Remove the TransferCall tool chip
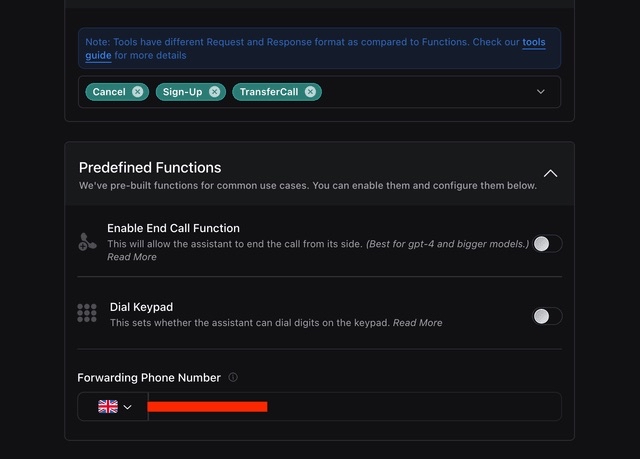The image size is (640, 459). tap(311, 92)
